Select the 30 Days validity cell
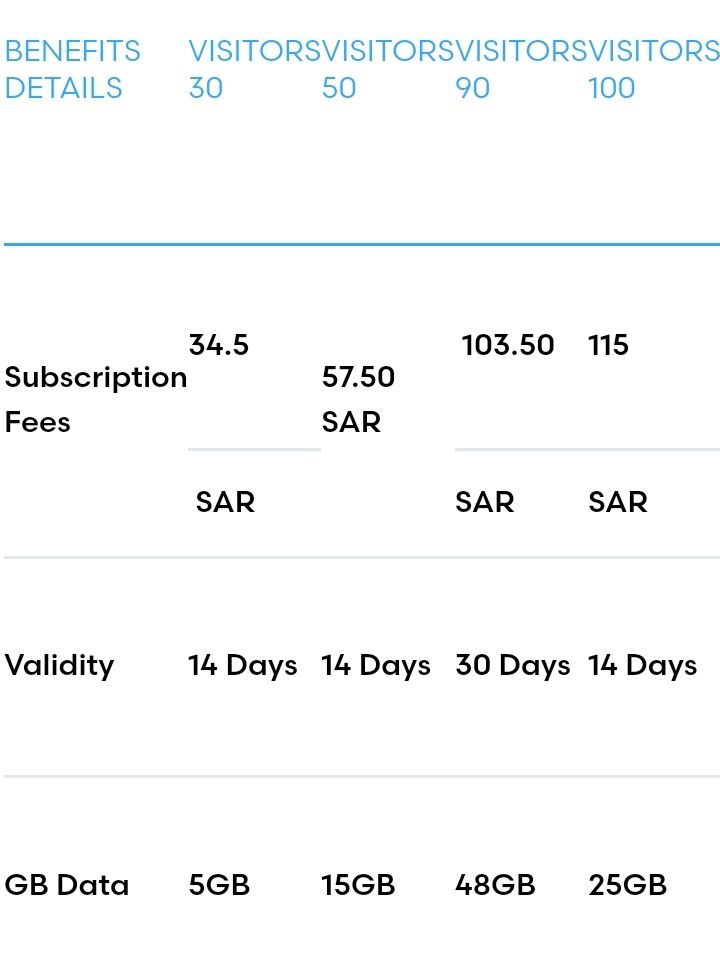 tap(512, 665)
